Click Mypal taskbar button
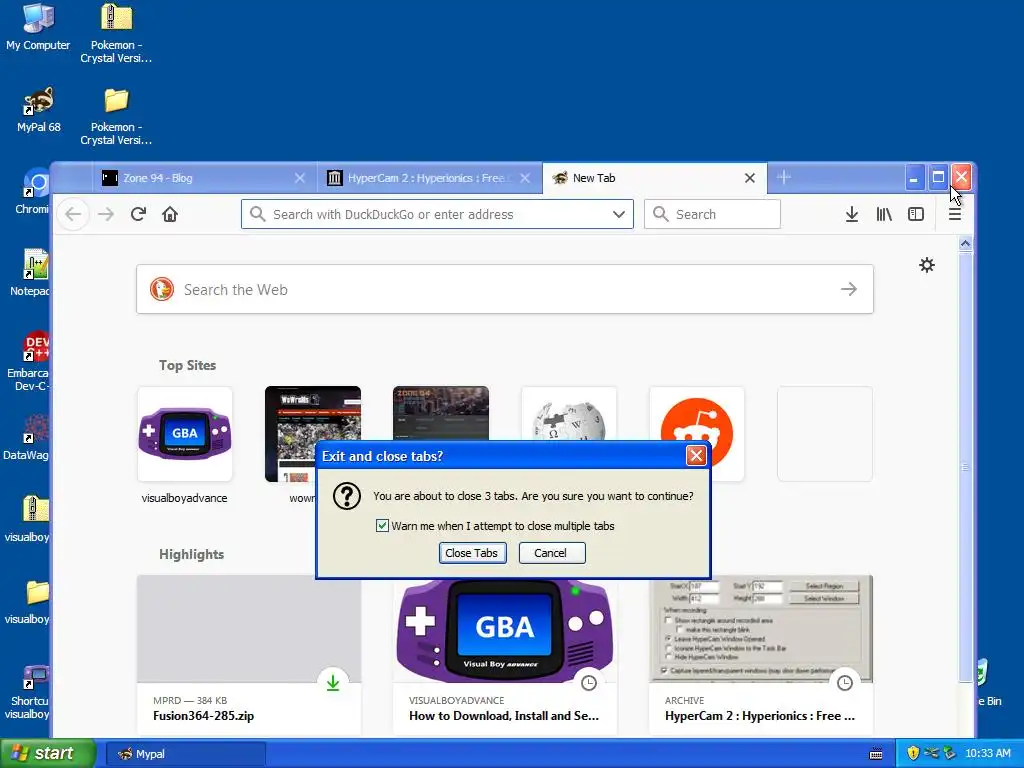This screenshot has height=768, width=1024. tap(185, 754)
